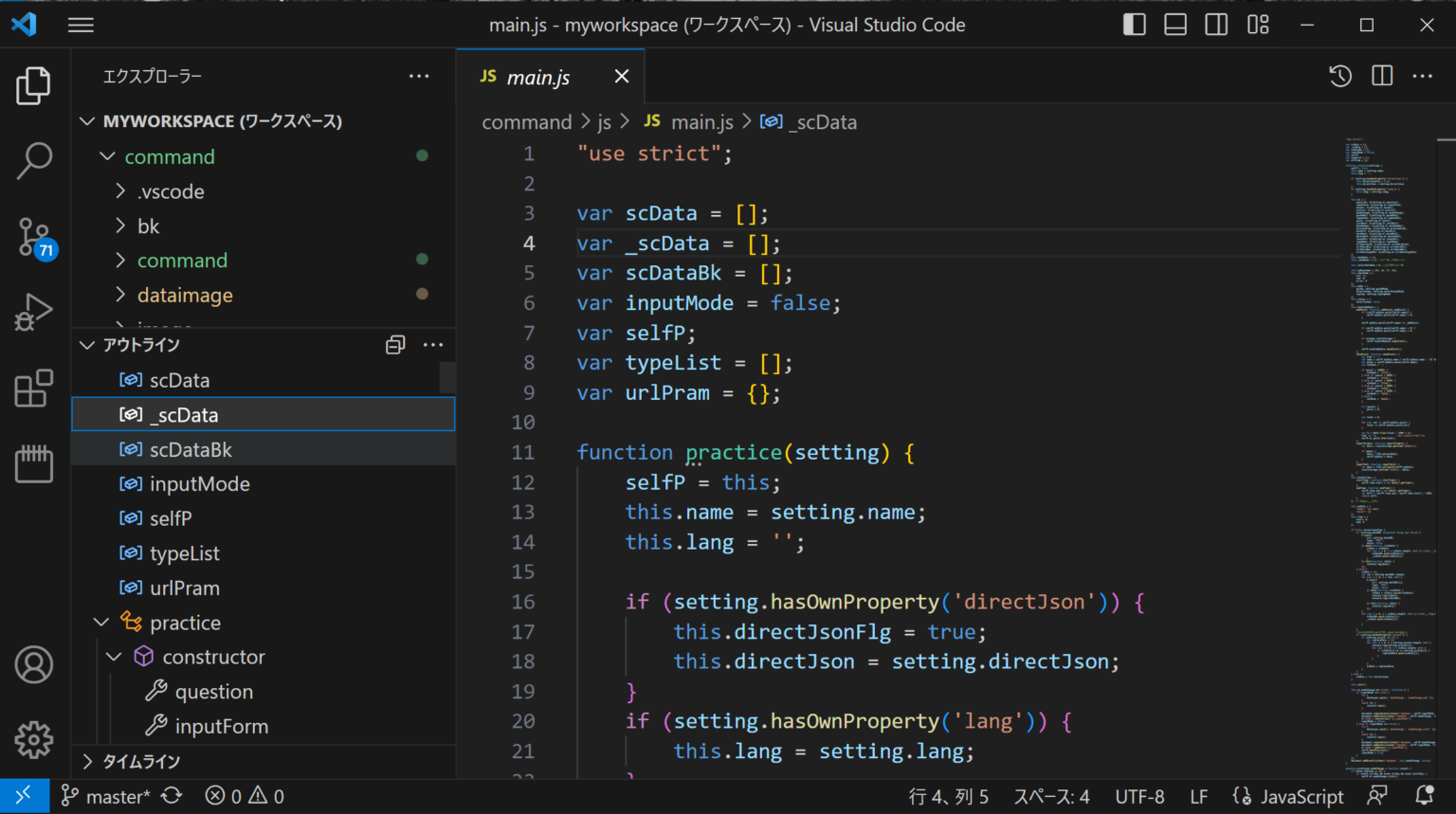This screenshot has height=814, width=1456.
Task: Open the notifications bell icon
Action: (x=1426, y=796)
